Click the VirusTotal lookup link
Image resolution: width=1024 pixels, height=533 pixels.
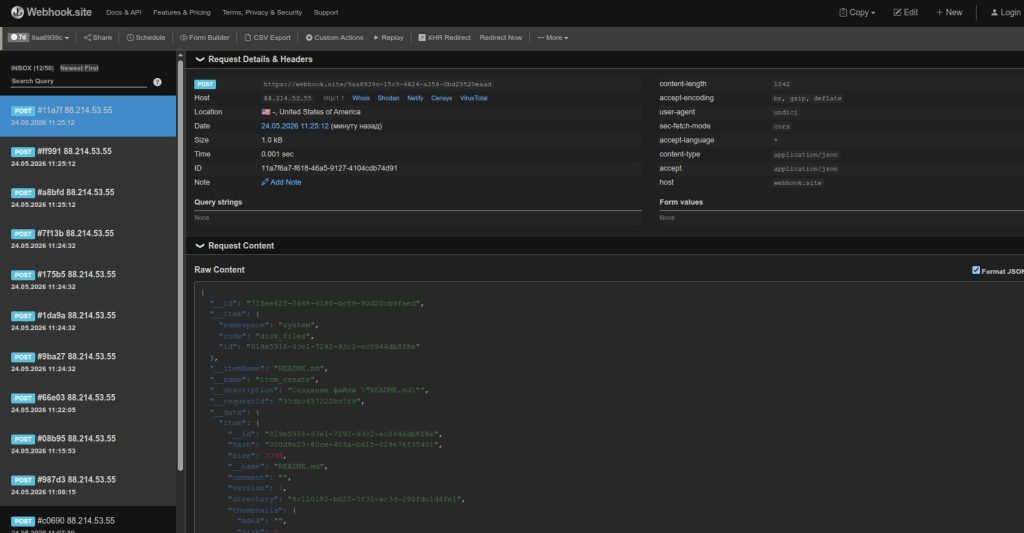point(473,99)
